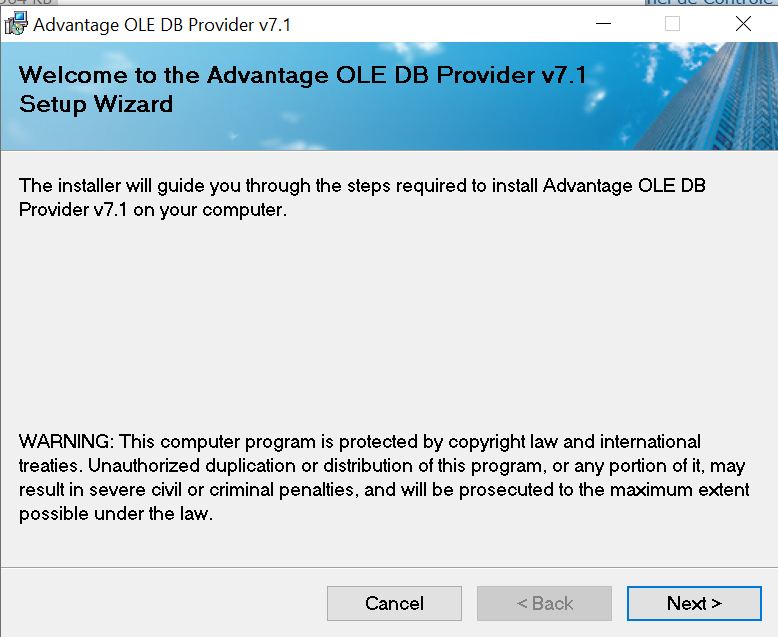The width and height of the screenshot is (778, 637).
Task: Click the disabled Back button
Action: coord(544,603)
